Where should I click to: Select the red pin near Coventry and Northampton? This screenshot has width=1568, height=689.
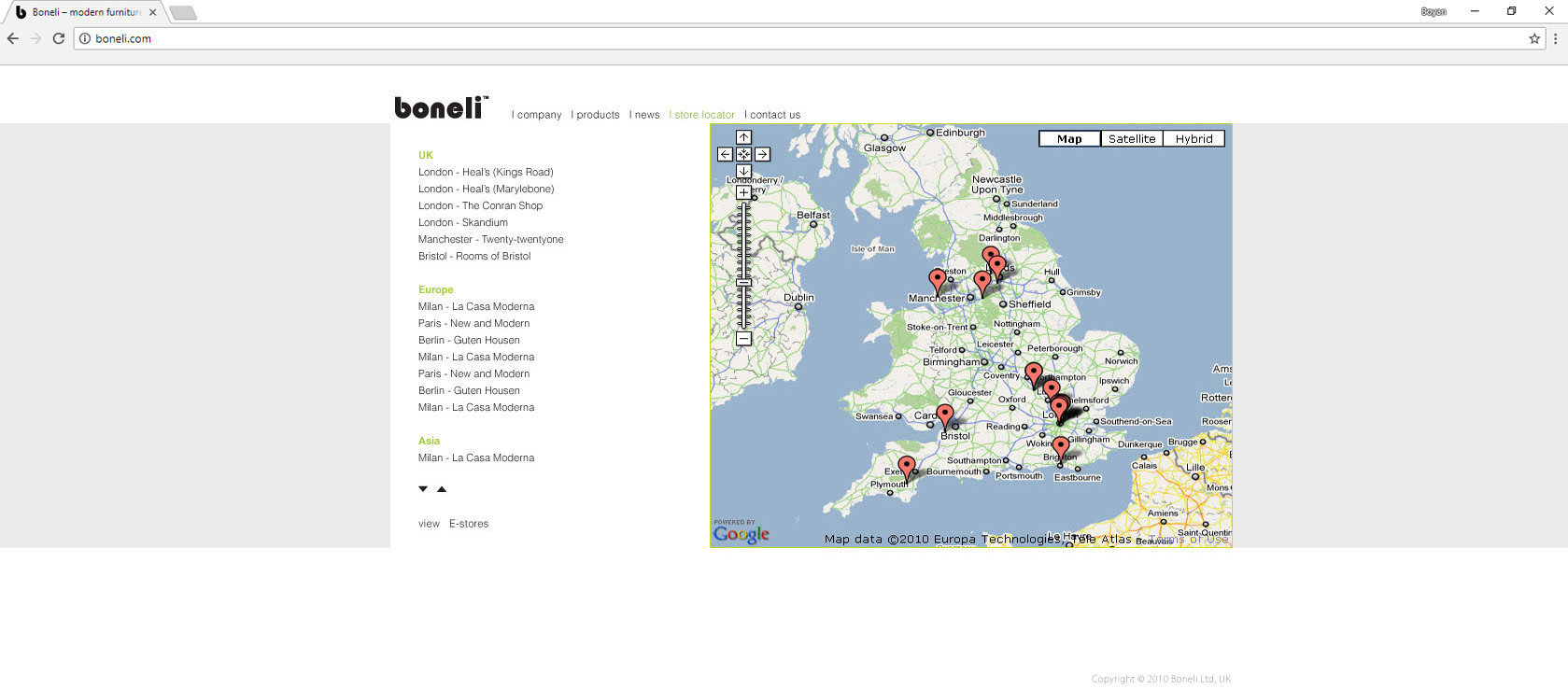(x=1033, y=373)
